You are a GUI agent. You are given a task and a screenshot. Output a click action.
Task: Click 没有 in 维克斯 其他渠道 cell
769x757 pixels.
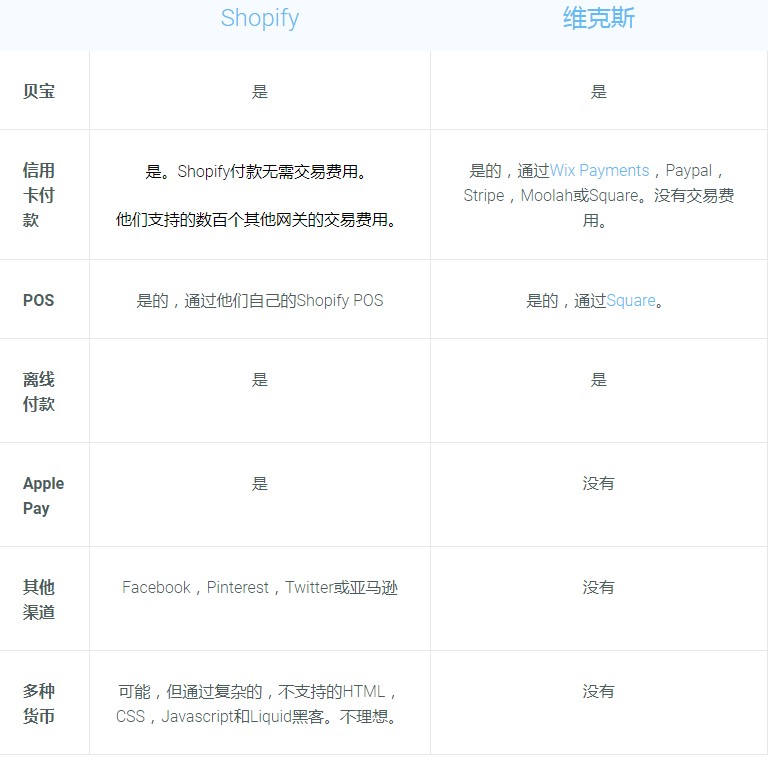[x=598, y=587]
